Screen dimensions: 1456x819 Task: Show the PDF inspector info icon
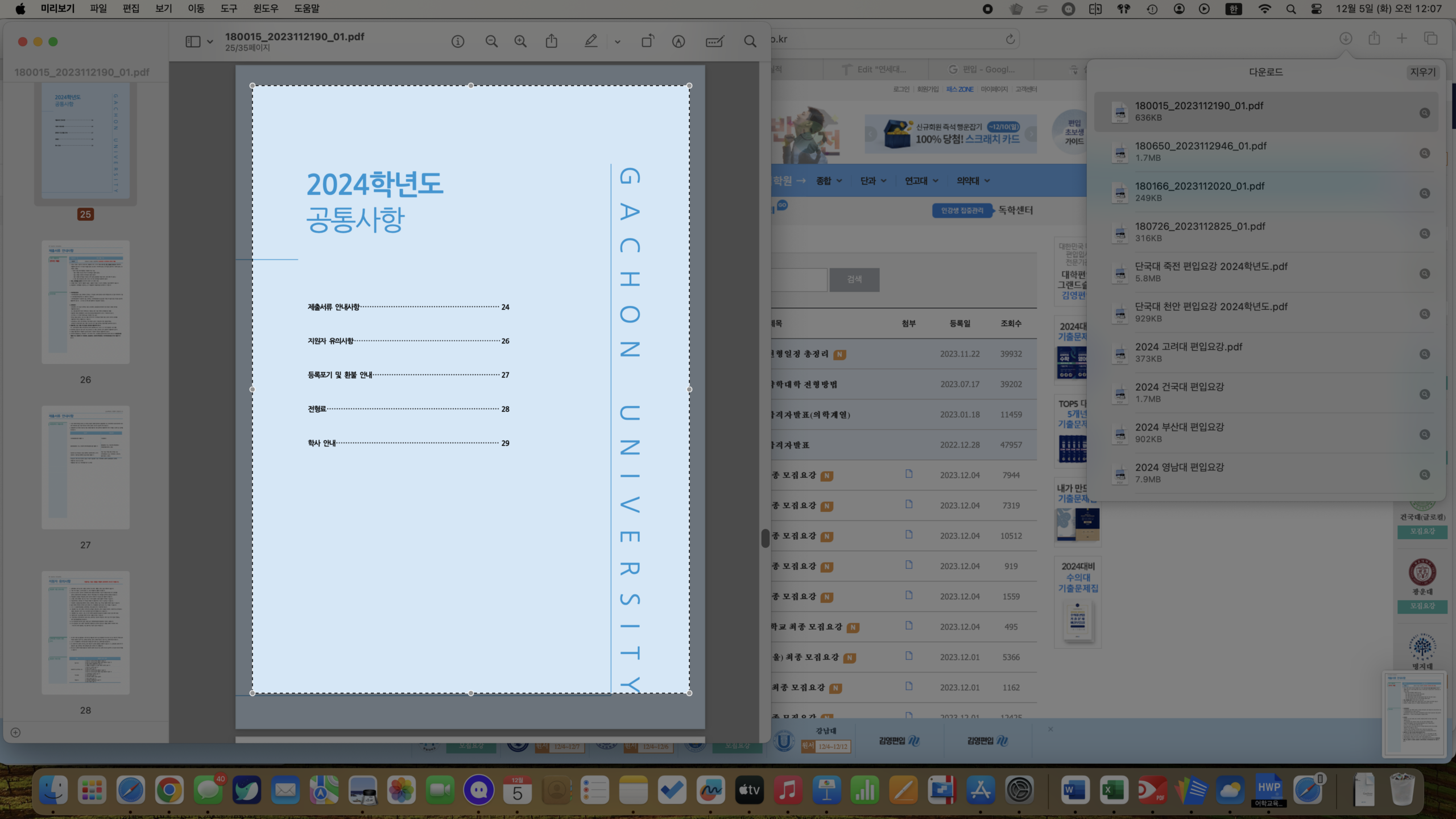pyautogui.click(x=458, y=42)
